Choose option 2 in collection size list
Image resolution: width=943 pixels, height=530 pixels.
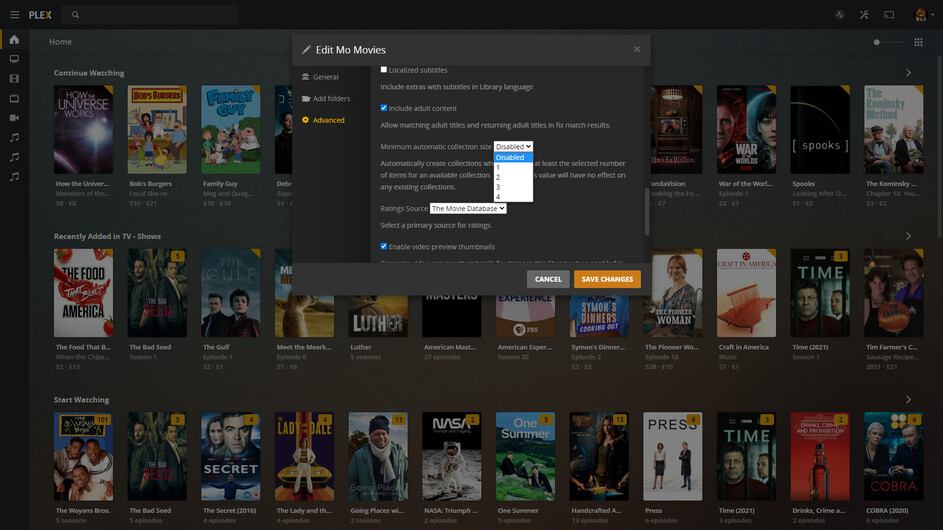(513, 177)
